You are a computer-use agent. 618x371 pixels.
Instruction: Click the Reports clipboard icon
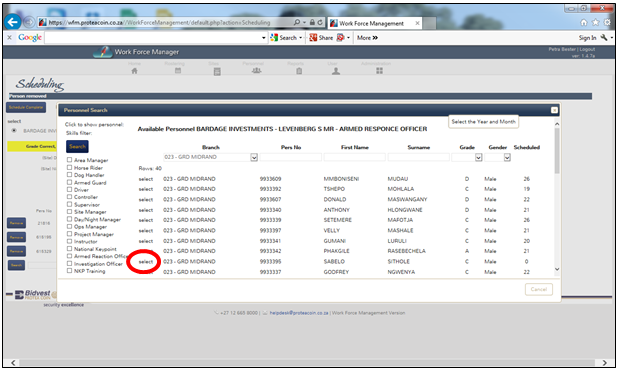(x=299, y=71)
